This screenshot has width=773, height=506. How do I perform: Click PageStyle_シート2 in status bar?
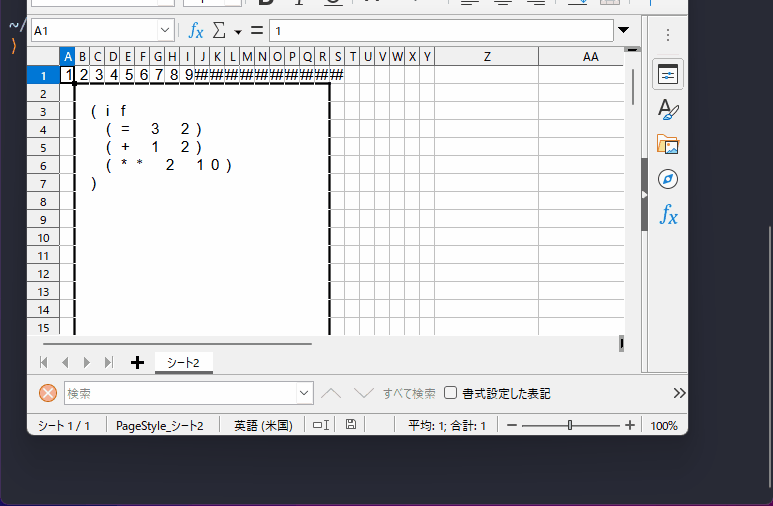[x=160, y=426]
